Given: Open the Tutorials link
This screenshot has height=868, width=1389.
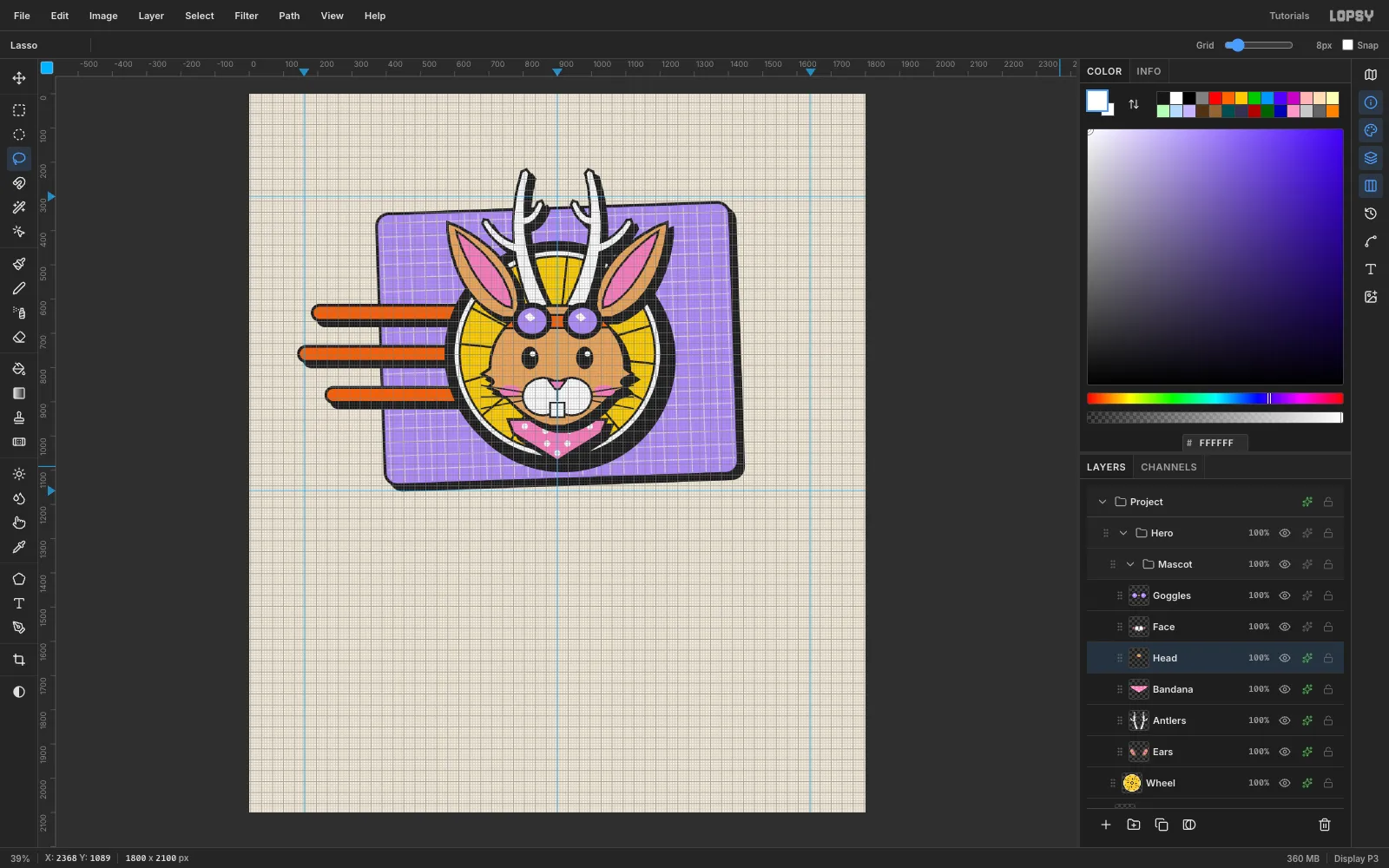Looking at the screenshot, I should [x=1289, y=16].
